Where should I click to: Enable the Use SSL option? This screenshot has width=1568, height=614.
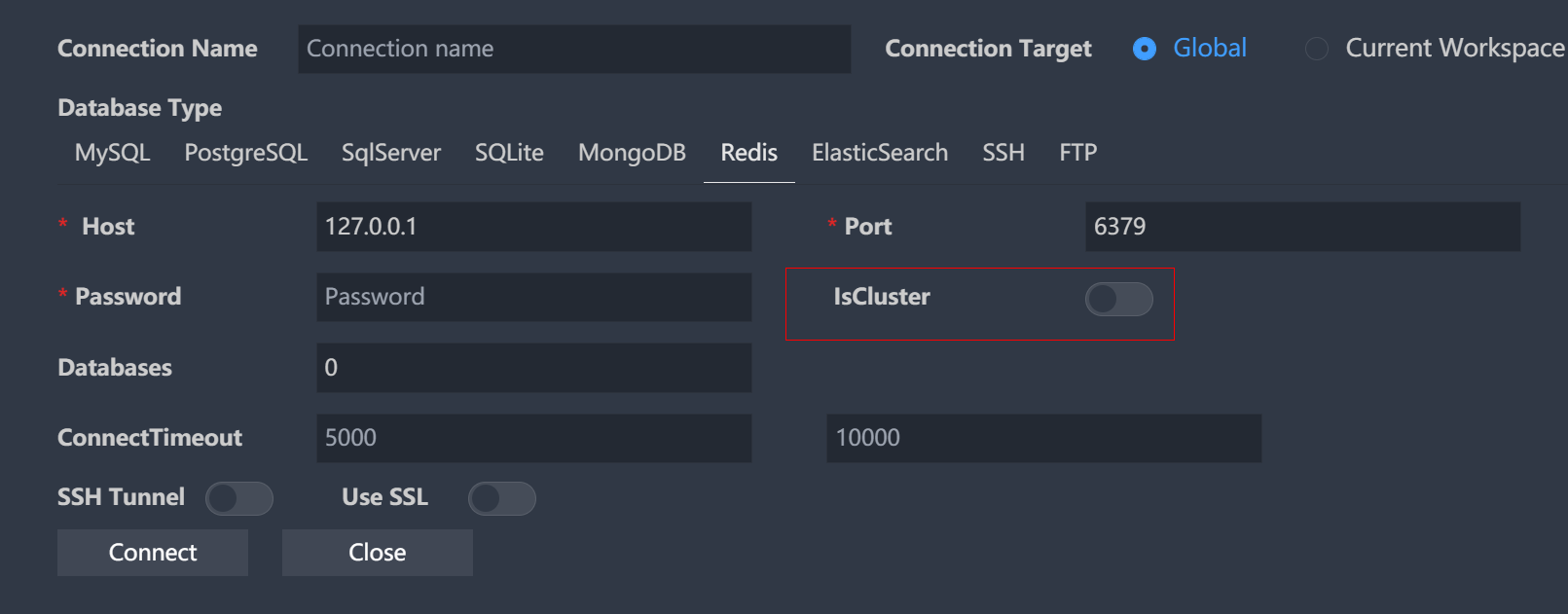501,498
